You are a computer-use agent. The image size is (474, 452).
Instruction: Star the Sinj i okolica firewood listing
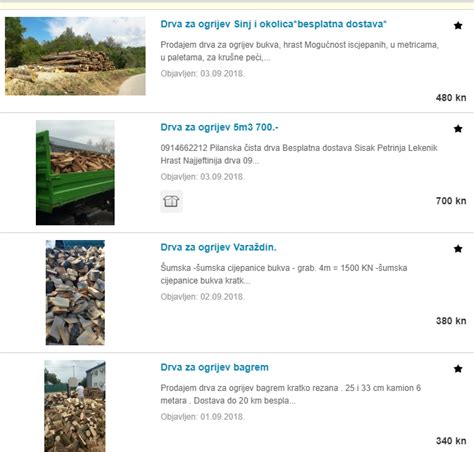tap(458, 25)
